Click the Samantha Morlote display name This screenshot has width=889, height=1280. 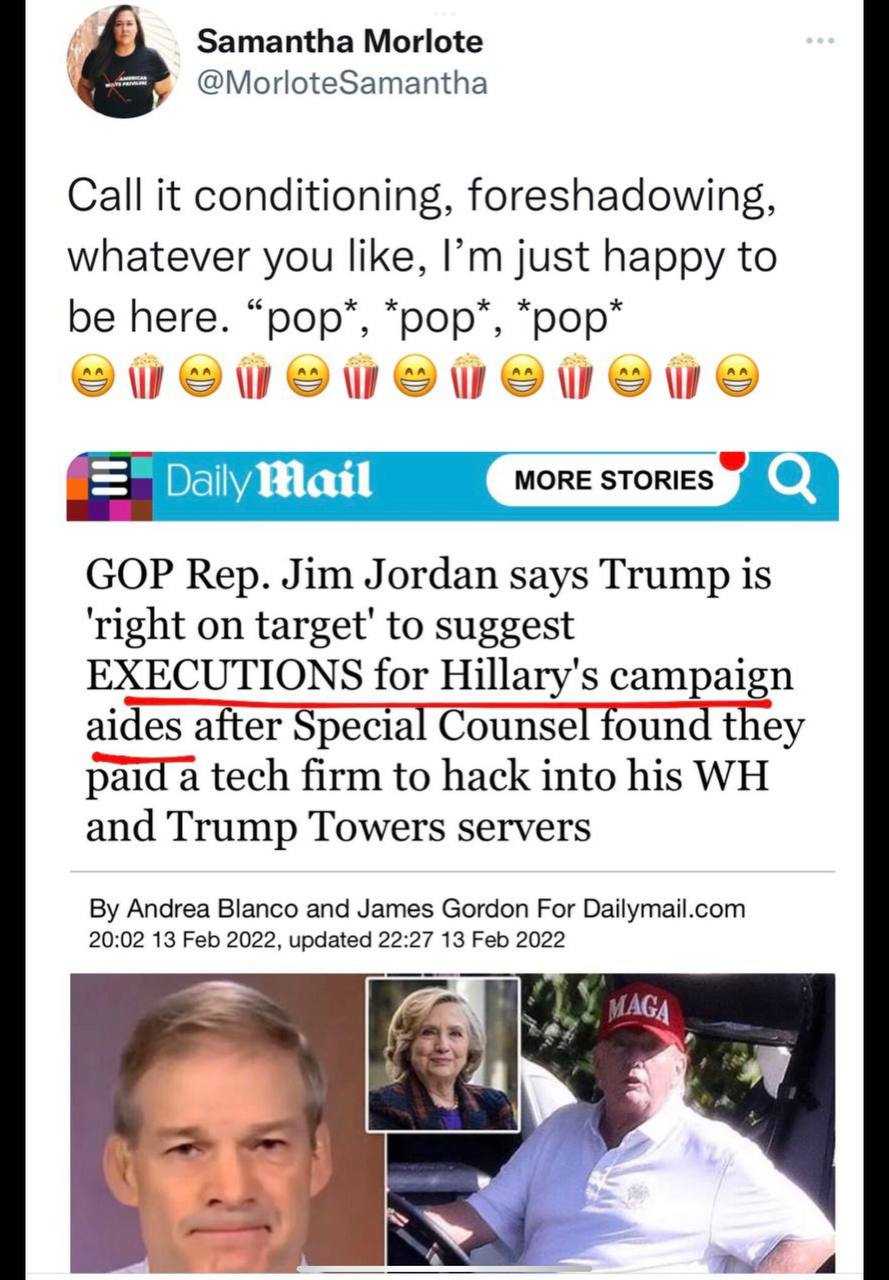coord(340,41)
